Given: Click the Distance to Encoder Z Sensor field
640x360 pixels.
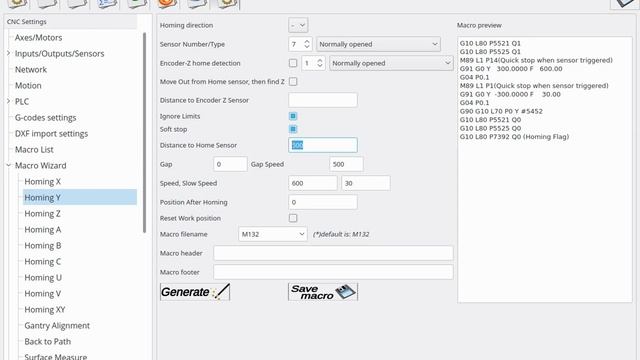Looking at the screenshot, I should click(x=323, y=100).
